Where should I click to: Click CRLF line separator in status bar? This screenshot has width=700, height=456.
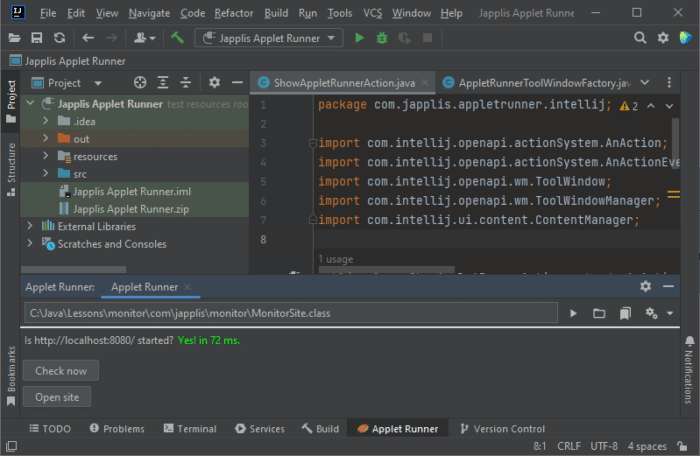[569, 446]
